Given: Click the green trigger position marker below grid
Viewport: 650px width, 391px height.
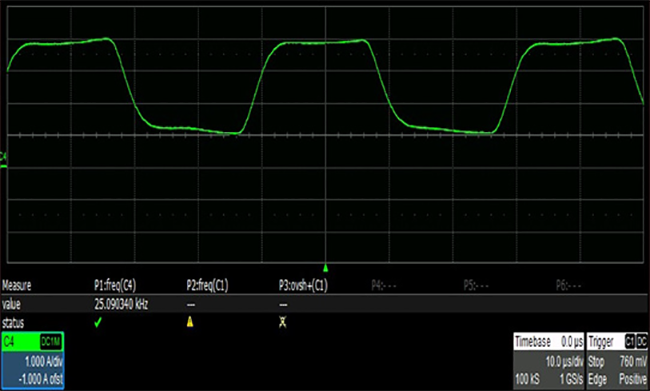Looking at the screenshot, I should [325, 268].
